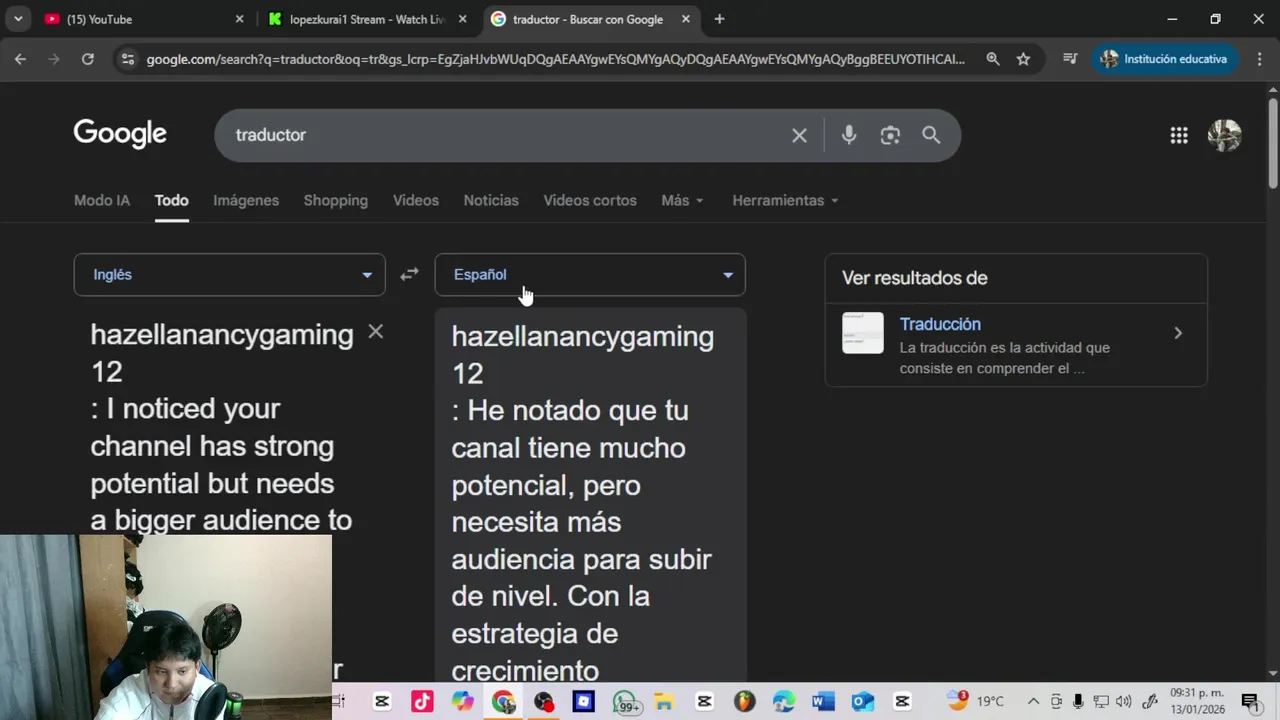The width and height of the screenshot is (1280, 720).
Task: Open the page zoom magnifier icon
Action: [993, 59]
